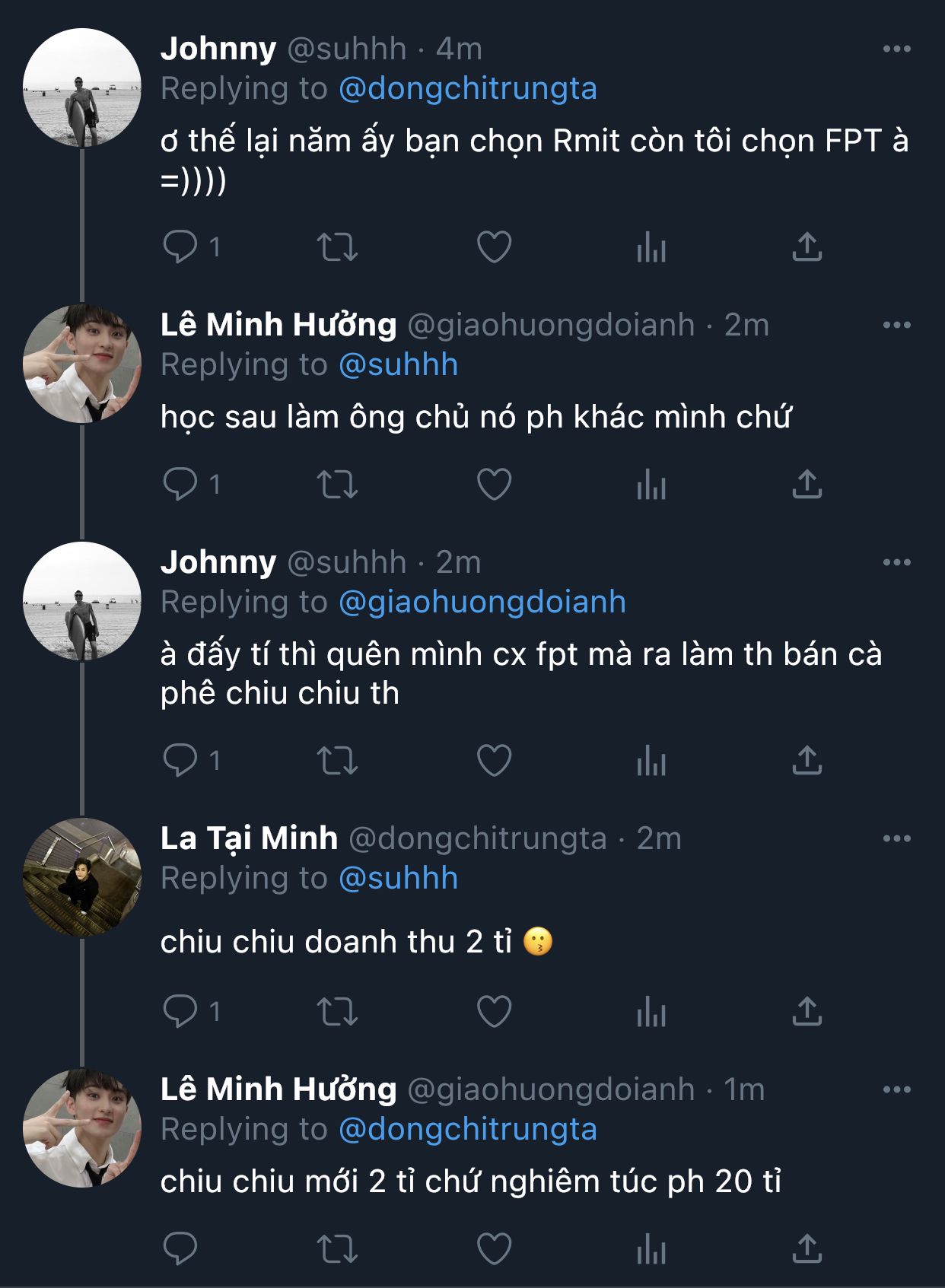Share La Tại Minh's 'doanh thu 2 tỉ' tweet
The image size is (945, 1288).
[807, 1011]
